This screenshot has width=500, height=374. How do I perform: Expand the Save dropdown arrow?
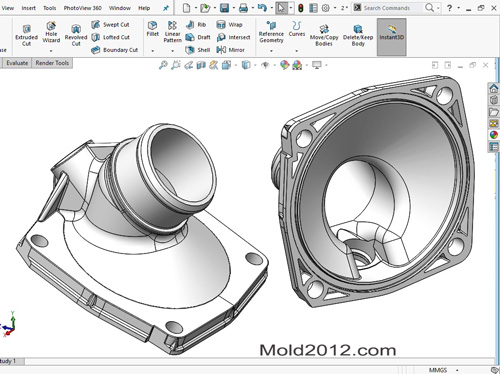[x=233, y=8]
